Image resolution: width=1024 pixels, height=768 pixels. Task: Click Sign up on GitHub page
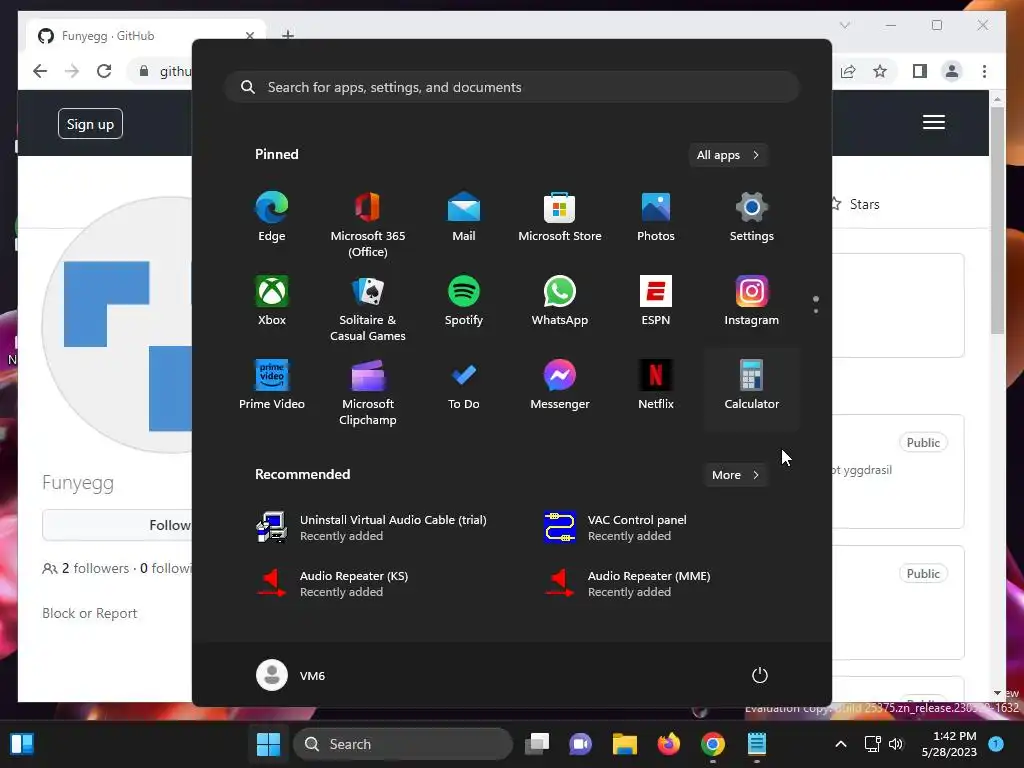pos(90,124)
